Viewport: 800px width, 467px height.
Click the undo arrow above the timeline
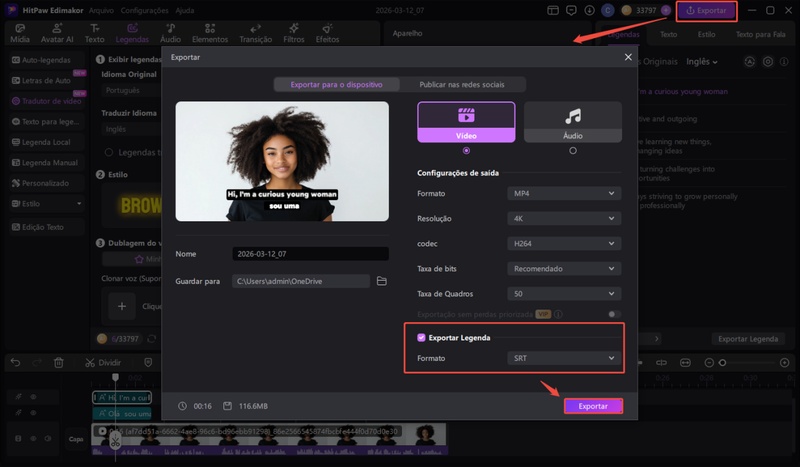15,362
